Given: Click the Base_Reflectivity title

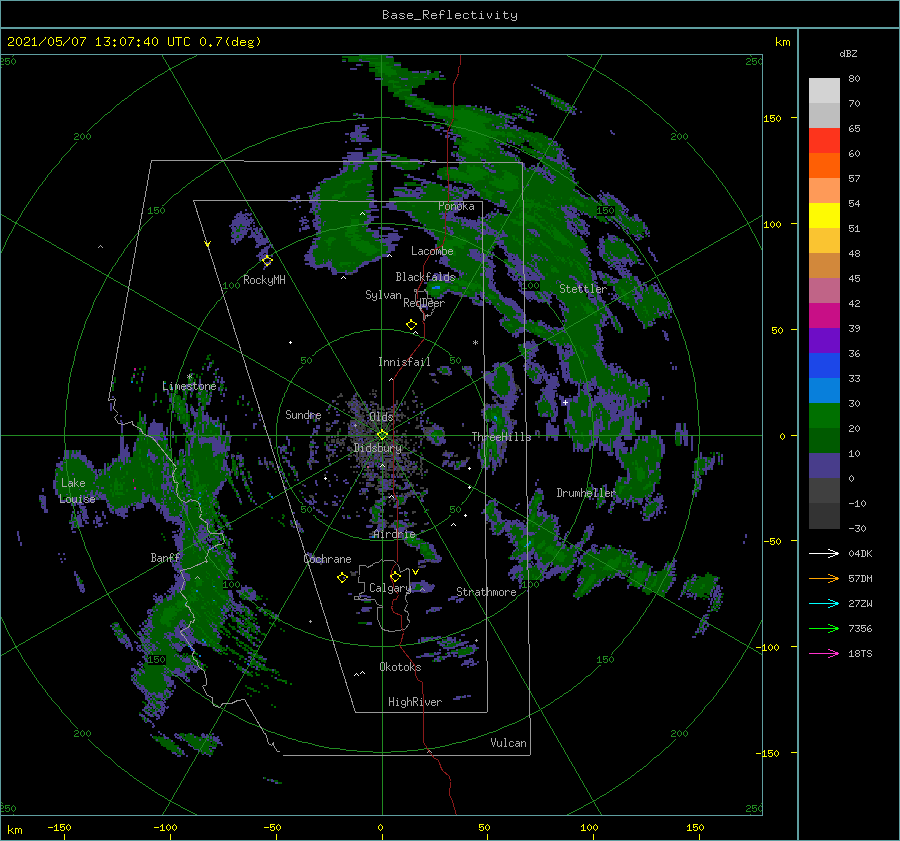Looking at the screenshot, I should pos(450,15).
